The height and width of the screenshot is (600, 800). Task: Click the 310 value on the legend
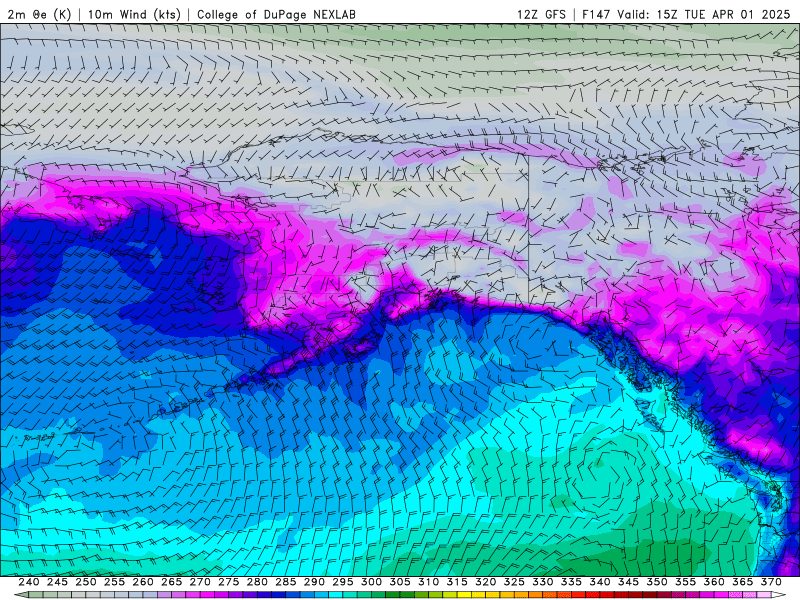coord(429,582)
